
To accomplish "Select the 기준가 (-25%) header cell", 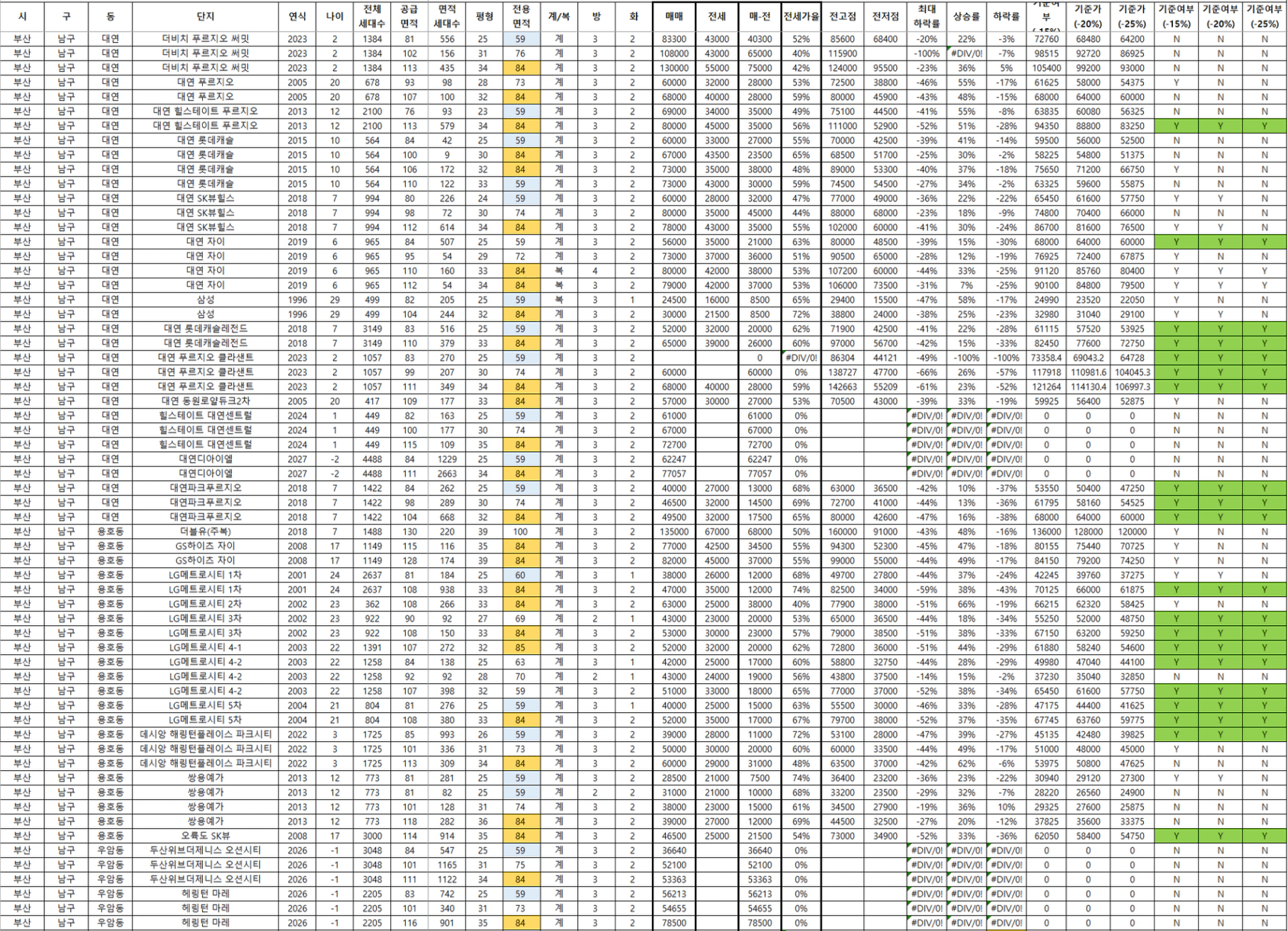I will [x=1132, y=16].
